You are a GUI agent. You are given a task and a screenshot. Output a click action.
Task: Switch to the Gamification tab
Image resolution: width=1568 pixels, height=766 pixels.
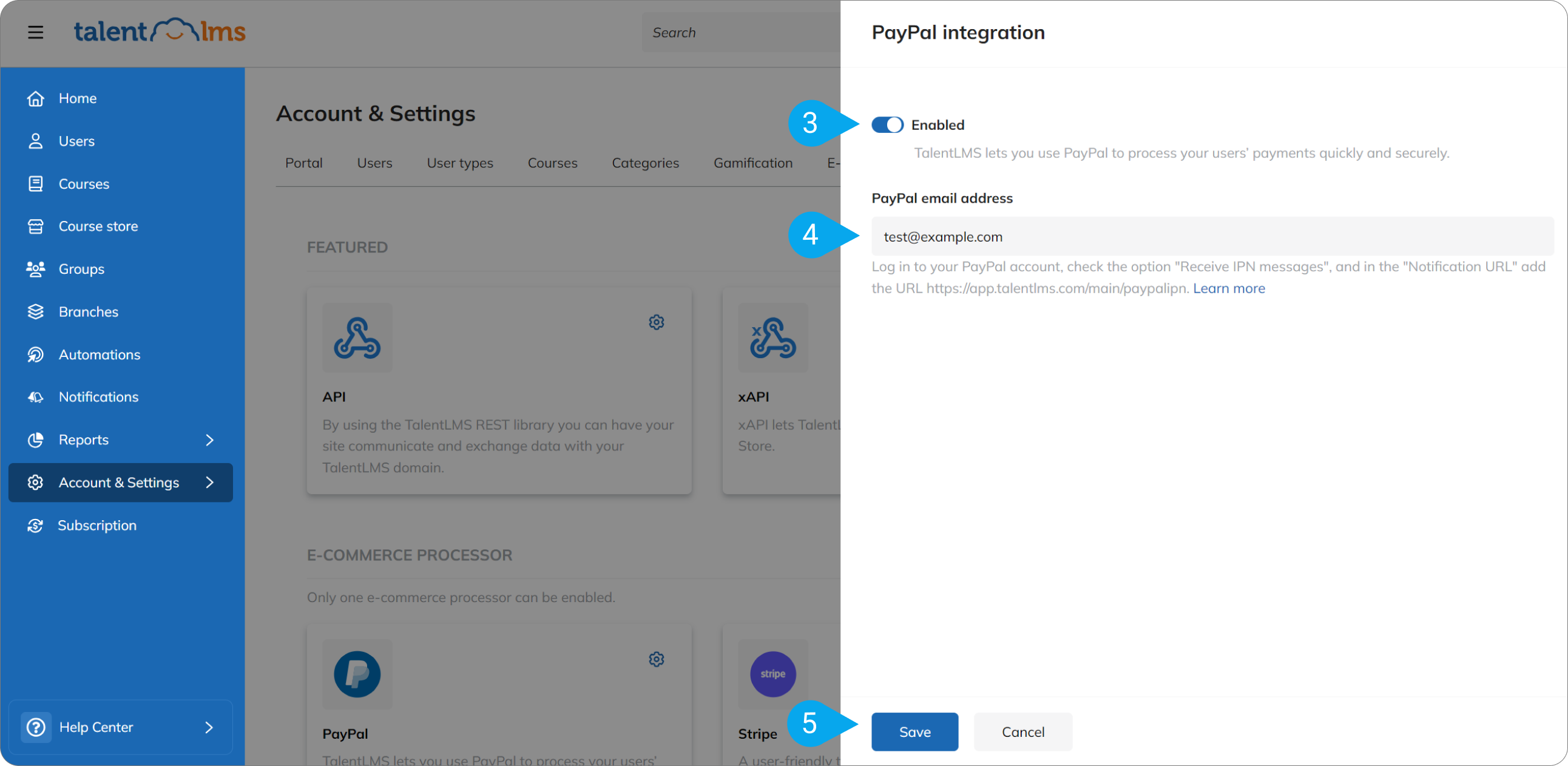(x=753, y=163)
